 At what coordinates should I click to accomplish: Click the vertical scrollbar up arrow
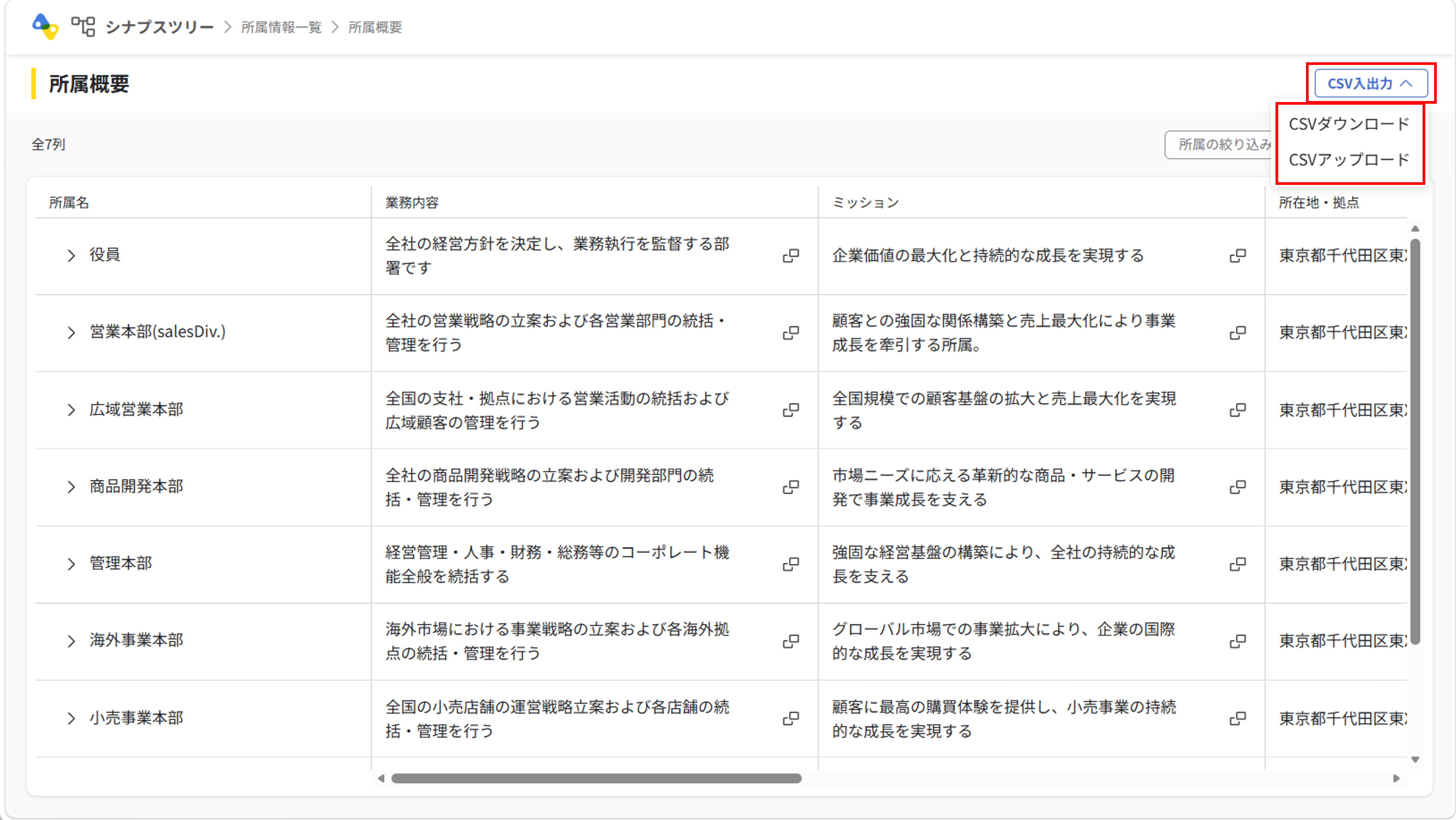coord(1415,229)
